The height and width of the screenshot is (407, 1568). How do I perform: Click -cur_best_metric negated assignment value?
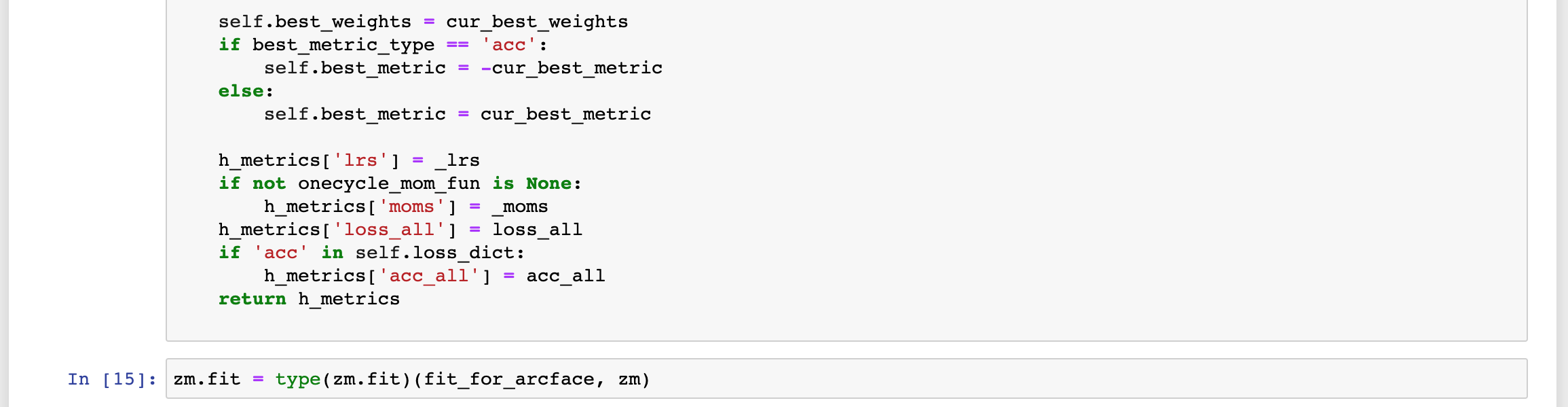click(x=572, y=68)
